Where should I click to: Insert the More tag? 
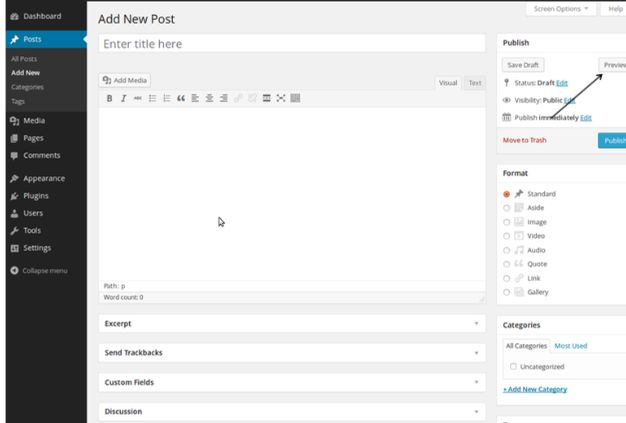tap(267, 98)
